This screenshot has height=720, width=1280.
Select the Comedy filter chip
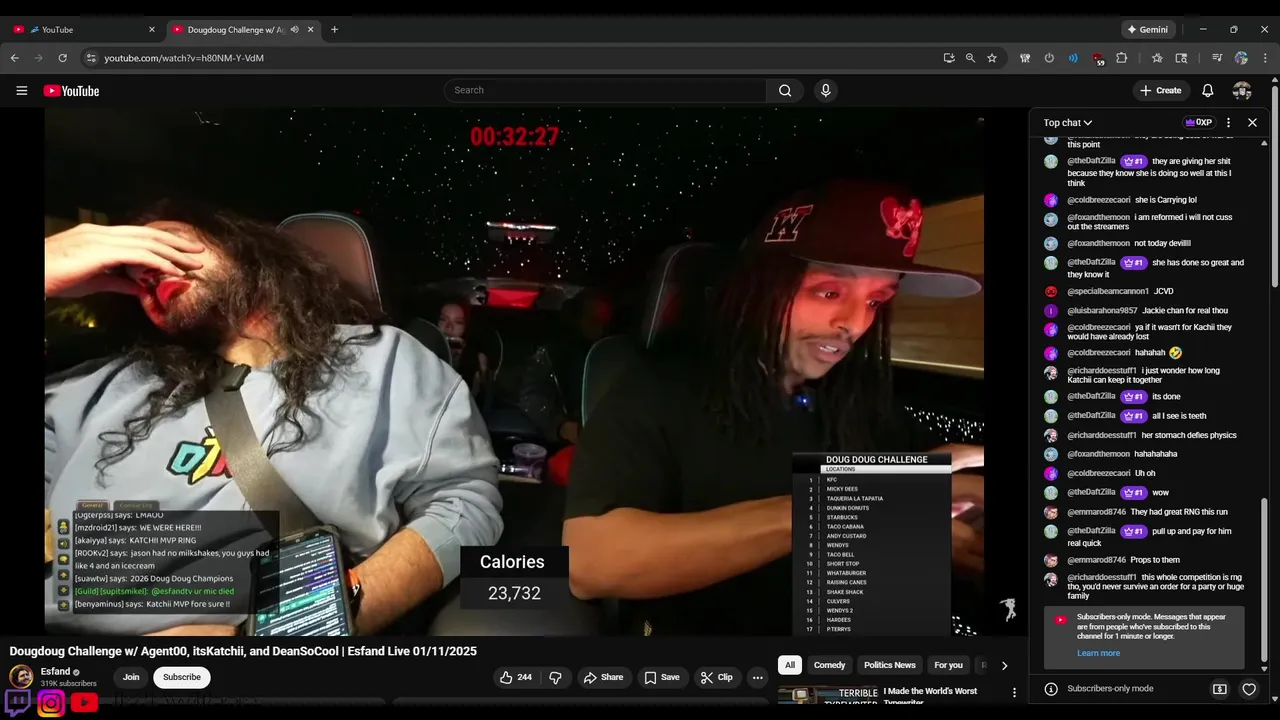[x=829, y=665]
